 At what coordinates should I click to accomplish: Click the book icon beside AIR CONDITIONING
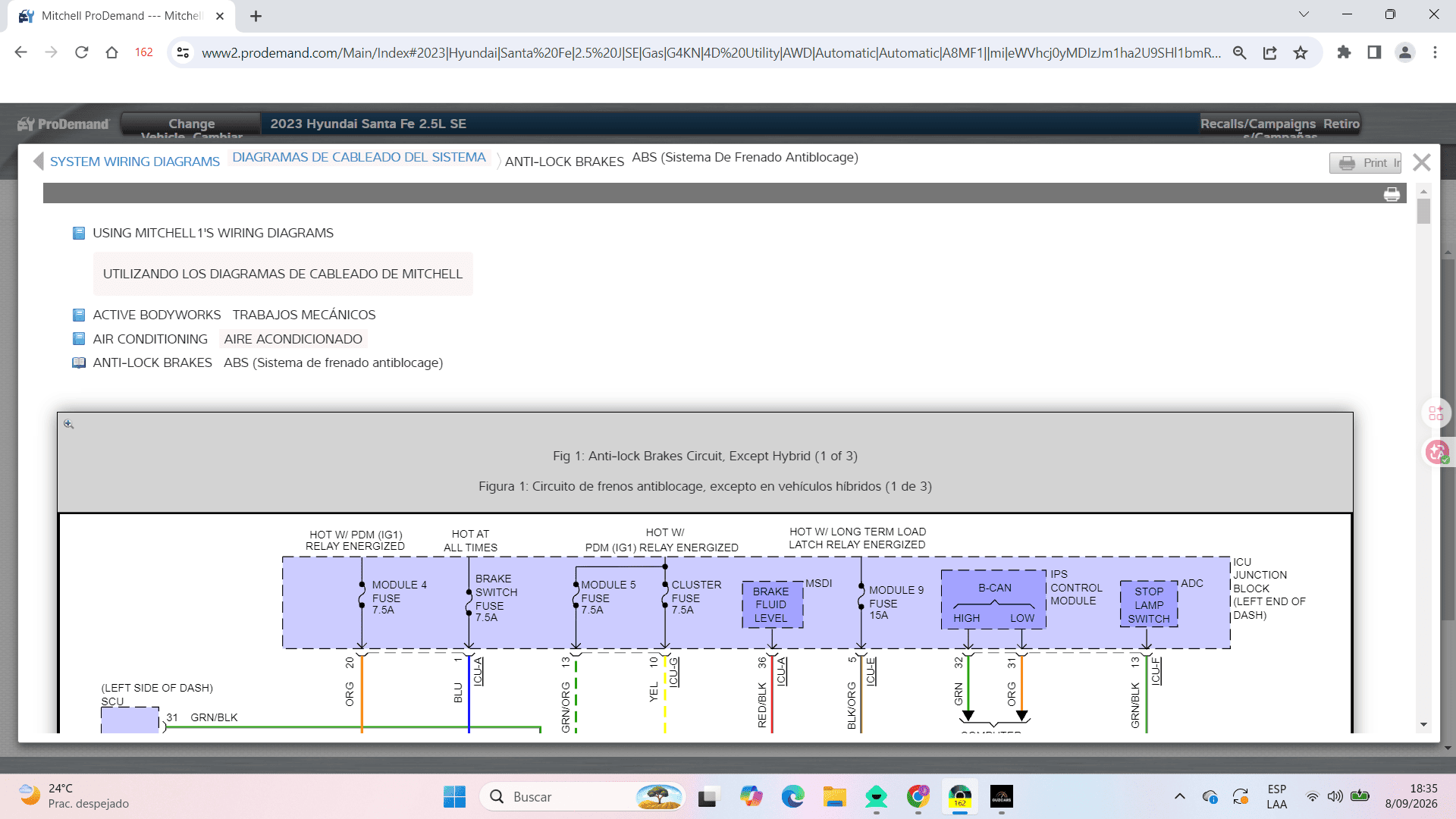[79, 339]
